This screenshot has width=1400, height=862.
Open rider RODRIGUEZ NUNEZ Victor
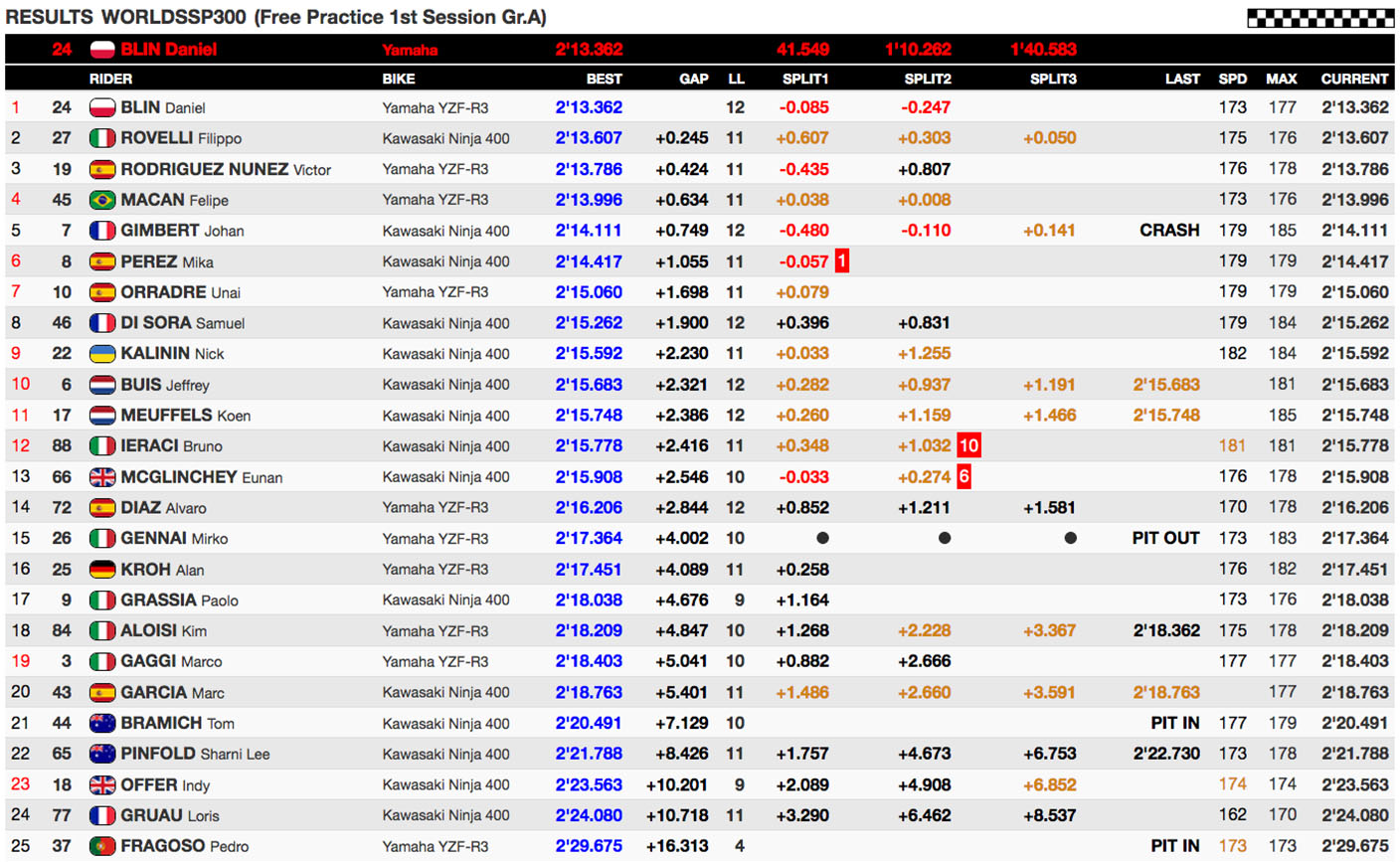click(225, 169)
